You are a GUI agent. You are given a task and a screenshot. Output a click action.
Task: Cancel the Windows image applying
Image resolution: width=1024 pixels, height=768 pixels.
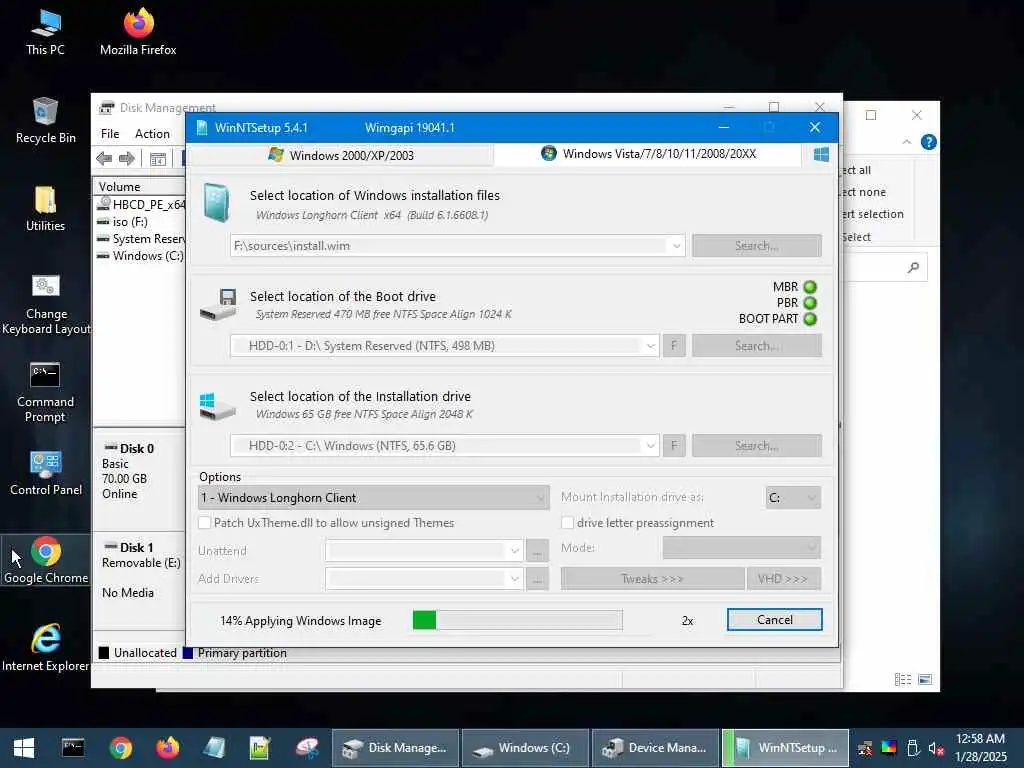pos(775,620)
